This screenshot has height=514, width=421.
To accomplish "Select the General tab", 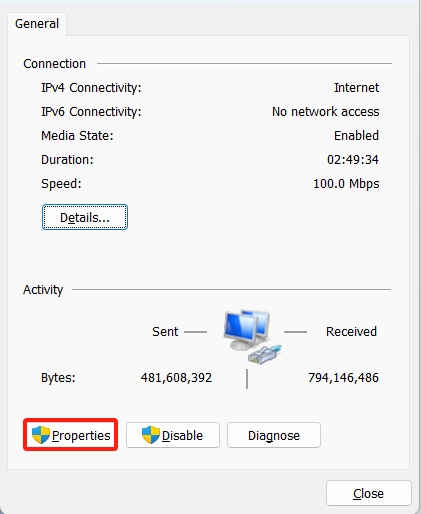I will [37, 24].
